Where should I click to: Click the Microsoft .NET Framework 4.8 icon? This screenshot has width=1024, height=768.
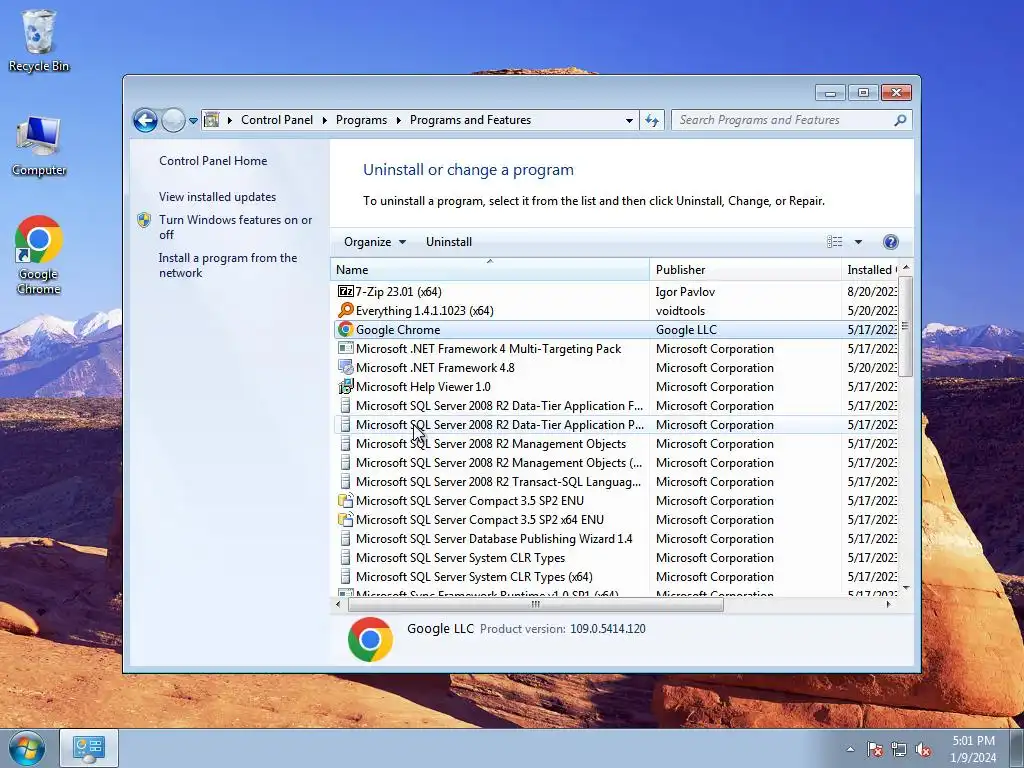[345, 368]
